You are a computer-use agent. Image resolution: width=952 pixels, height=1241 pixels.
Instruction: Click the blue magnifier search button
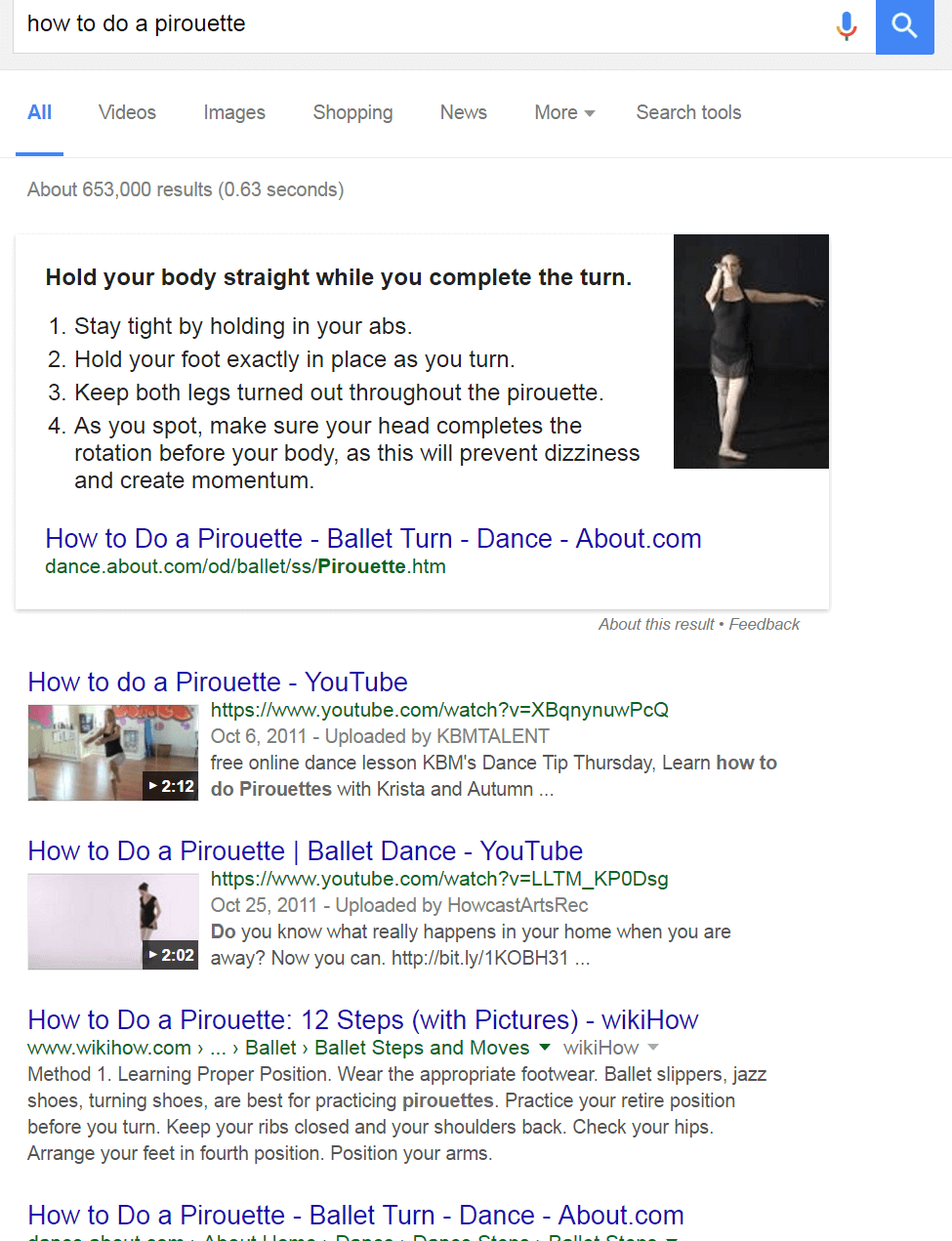point(905,25)
